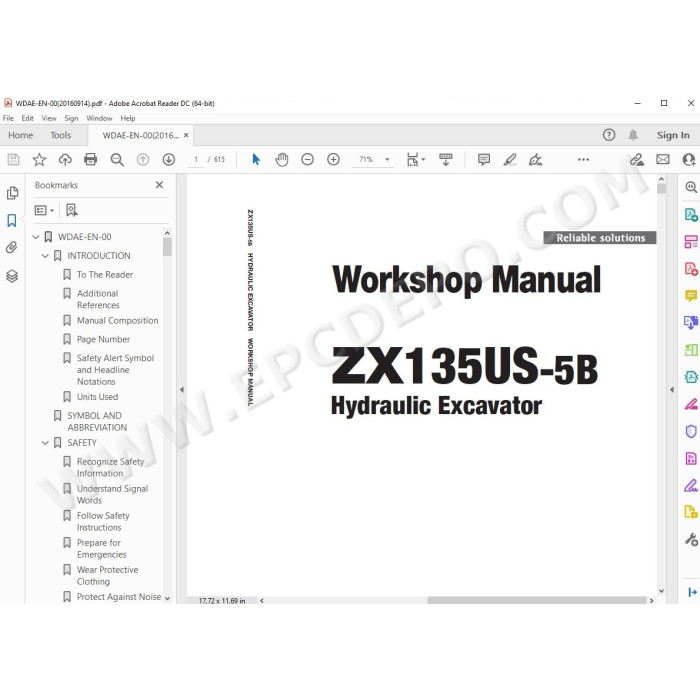The height and width of the screenshot is (700, 700).
Task: Open right pane search zoom icon
Action: pos(691,187)
